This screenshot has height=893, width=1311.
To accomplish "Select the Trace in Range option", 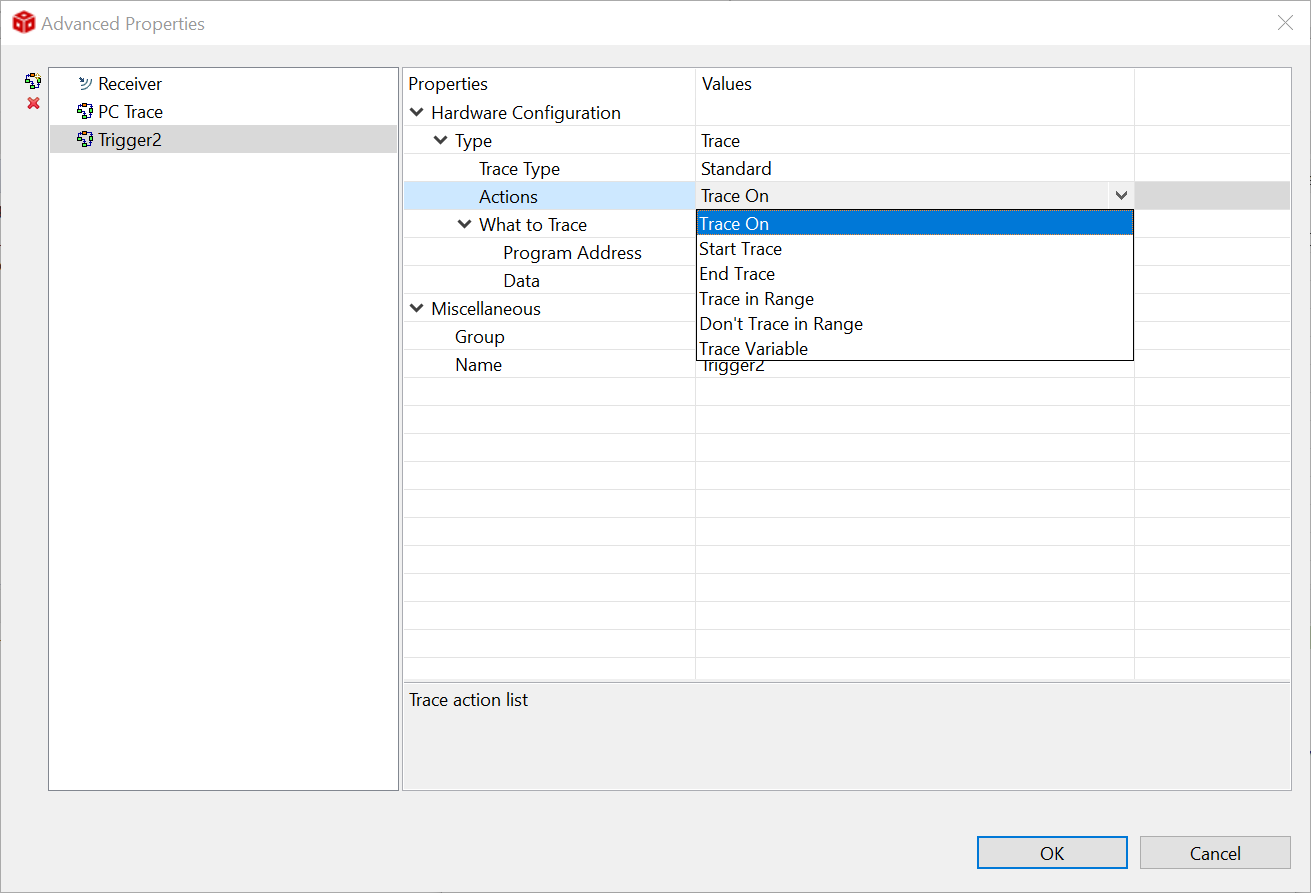I will pos(757,299).
